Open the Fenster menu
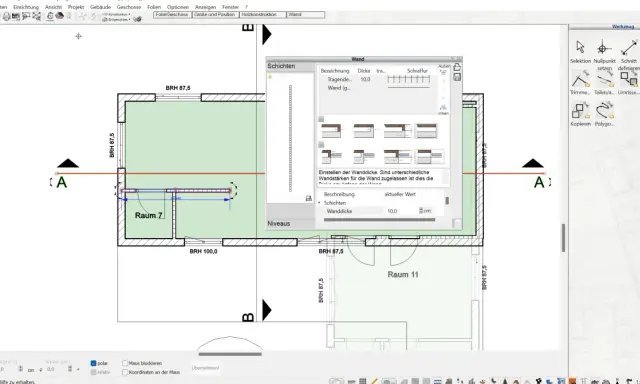The image size is (640, 384). coord(231,7)
